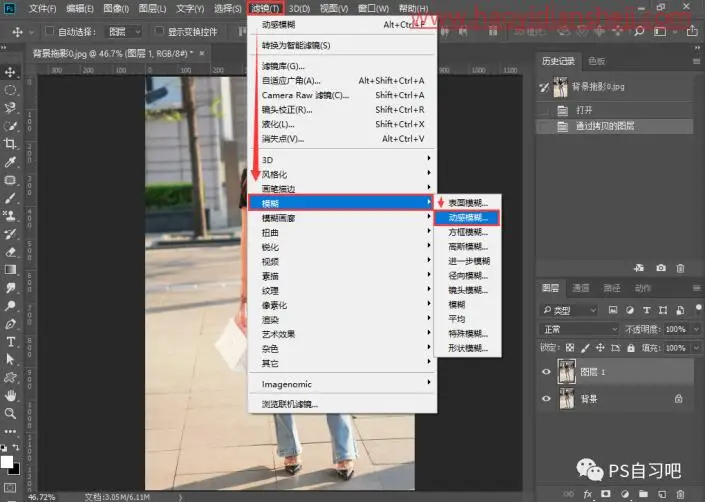Open Camera Raw 滤镜(C)...
Viewport: 705px width, 502px height.
342,95
